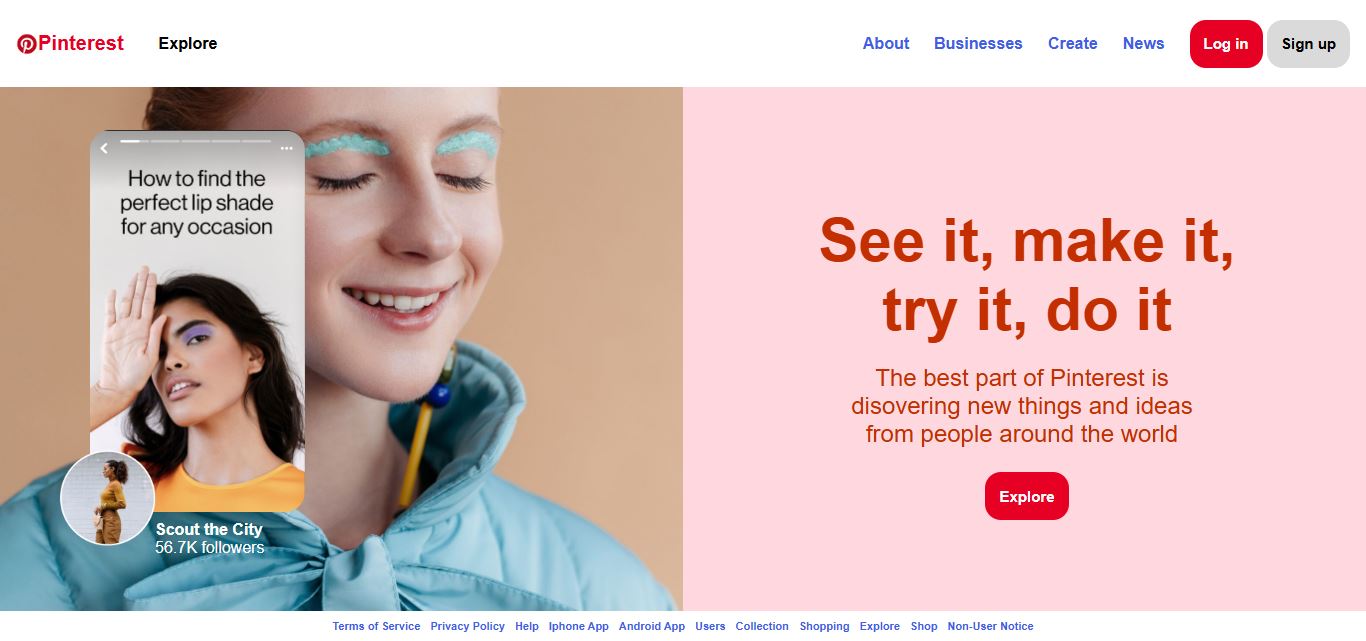Screen dimensions: 1366x641
Task: Click the red Log in button
Action: (x=1226, y=44)
